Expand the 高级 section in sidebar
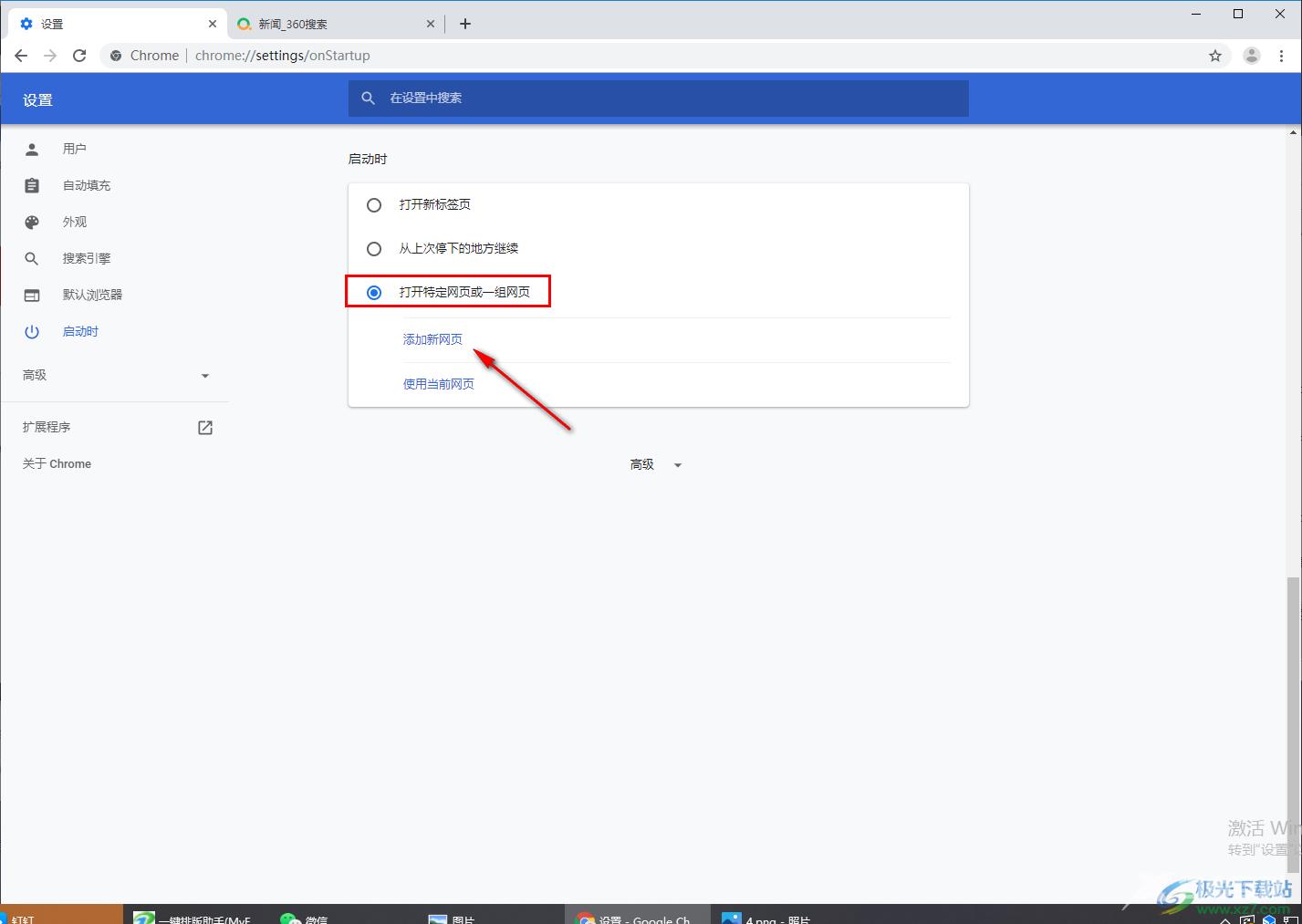 click(x=114, y=375)
